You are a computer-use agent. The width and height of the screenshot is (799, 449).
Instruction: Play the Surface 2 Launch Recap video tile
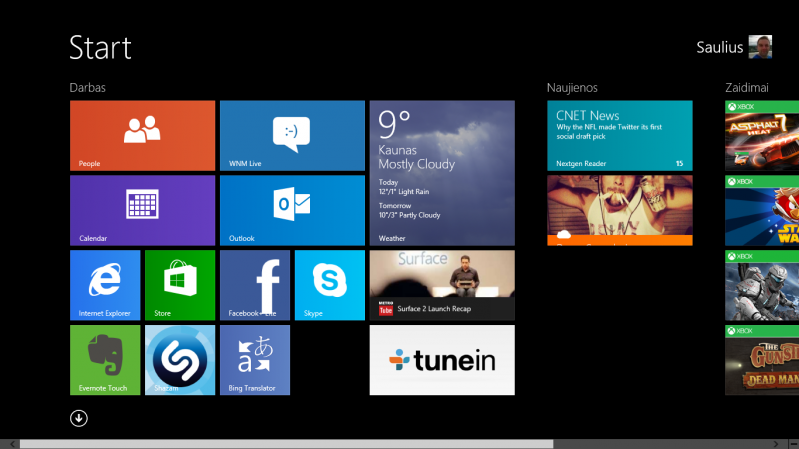coord(442,285)
